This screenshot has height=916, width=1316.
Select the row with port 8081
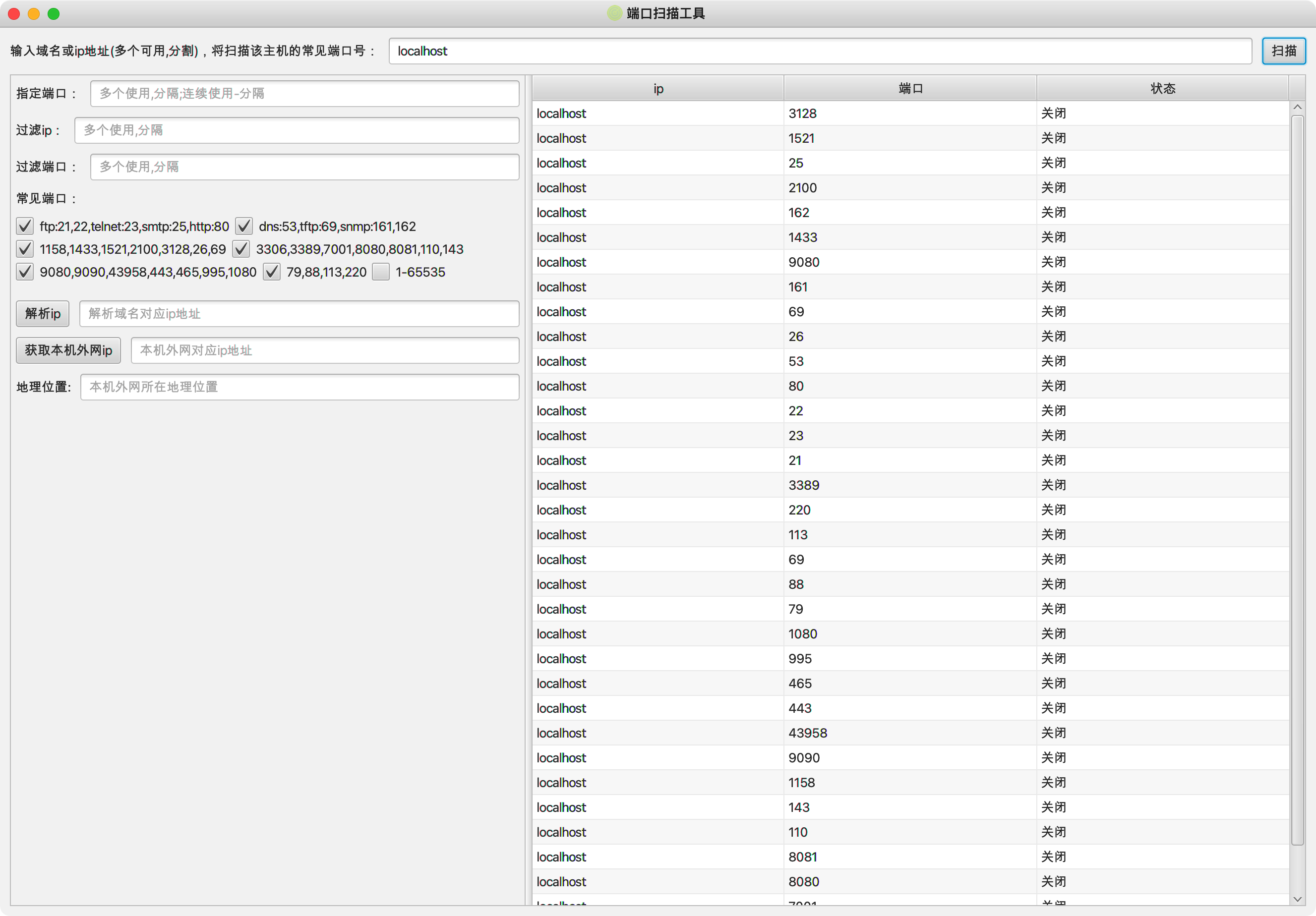point(910,857)
